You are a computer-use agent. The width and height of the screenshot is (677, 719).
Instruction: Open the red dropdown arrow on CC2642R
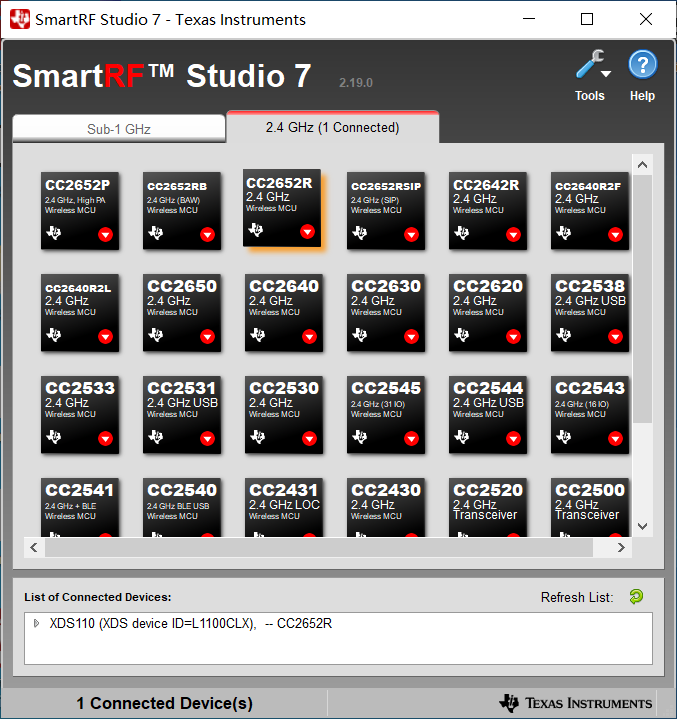[x=513, y=234]
